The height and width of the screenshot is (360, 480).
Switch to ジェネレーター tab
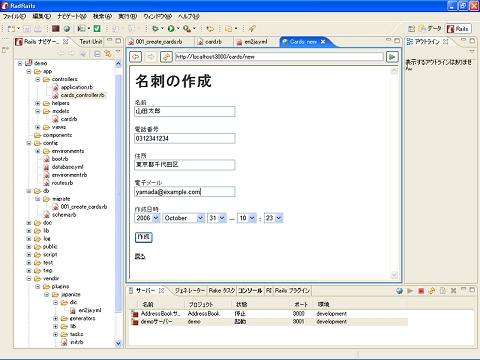pyautogui.click(x=190, y=291)
